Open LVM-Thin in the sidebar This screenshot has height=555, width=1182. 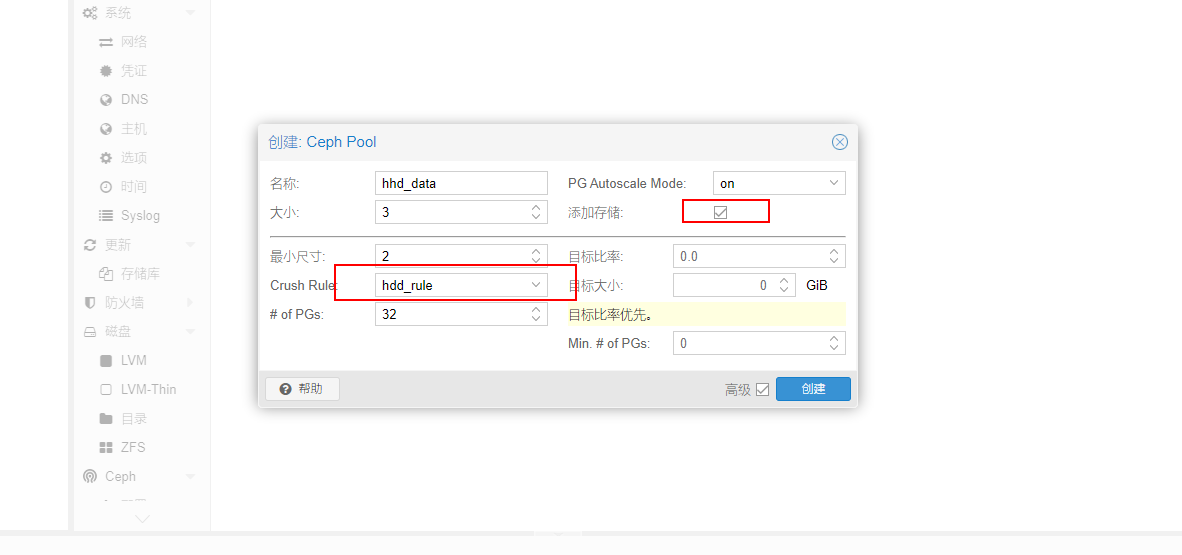point(149,389)
